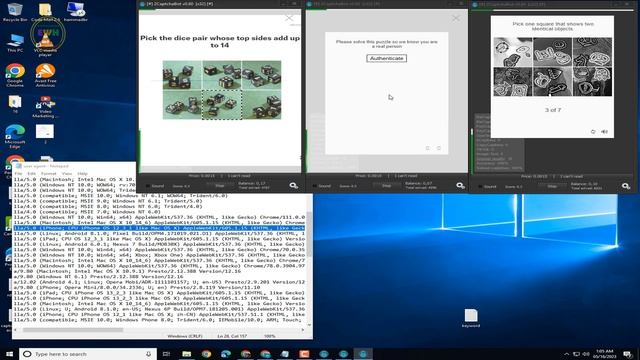The image size is (640, 360).
Task: Click Notepad horizontal scrollbar thumb
Action: tap(73, 330)
